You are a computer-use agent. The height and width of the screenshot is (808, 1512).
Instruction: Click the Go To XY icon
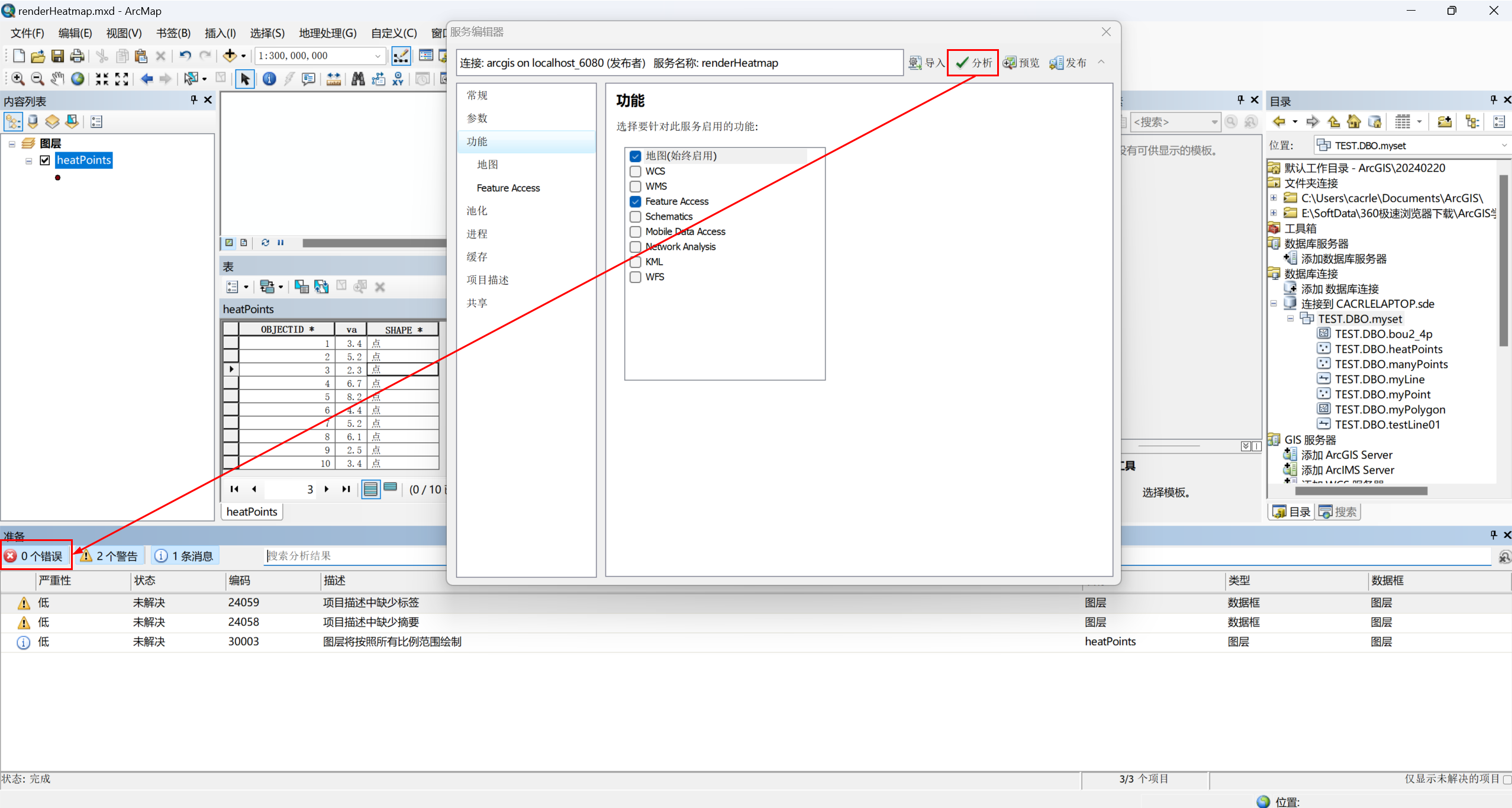point(398,79)
